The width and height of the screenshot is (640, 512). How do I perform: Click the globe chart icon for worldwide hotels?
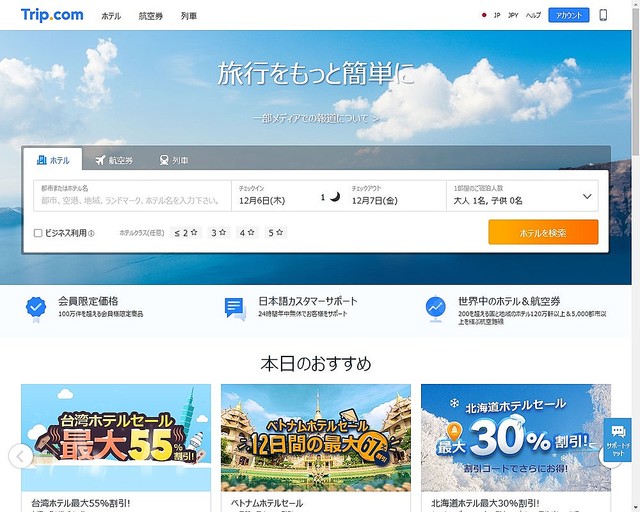click(436, 308)
